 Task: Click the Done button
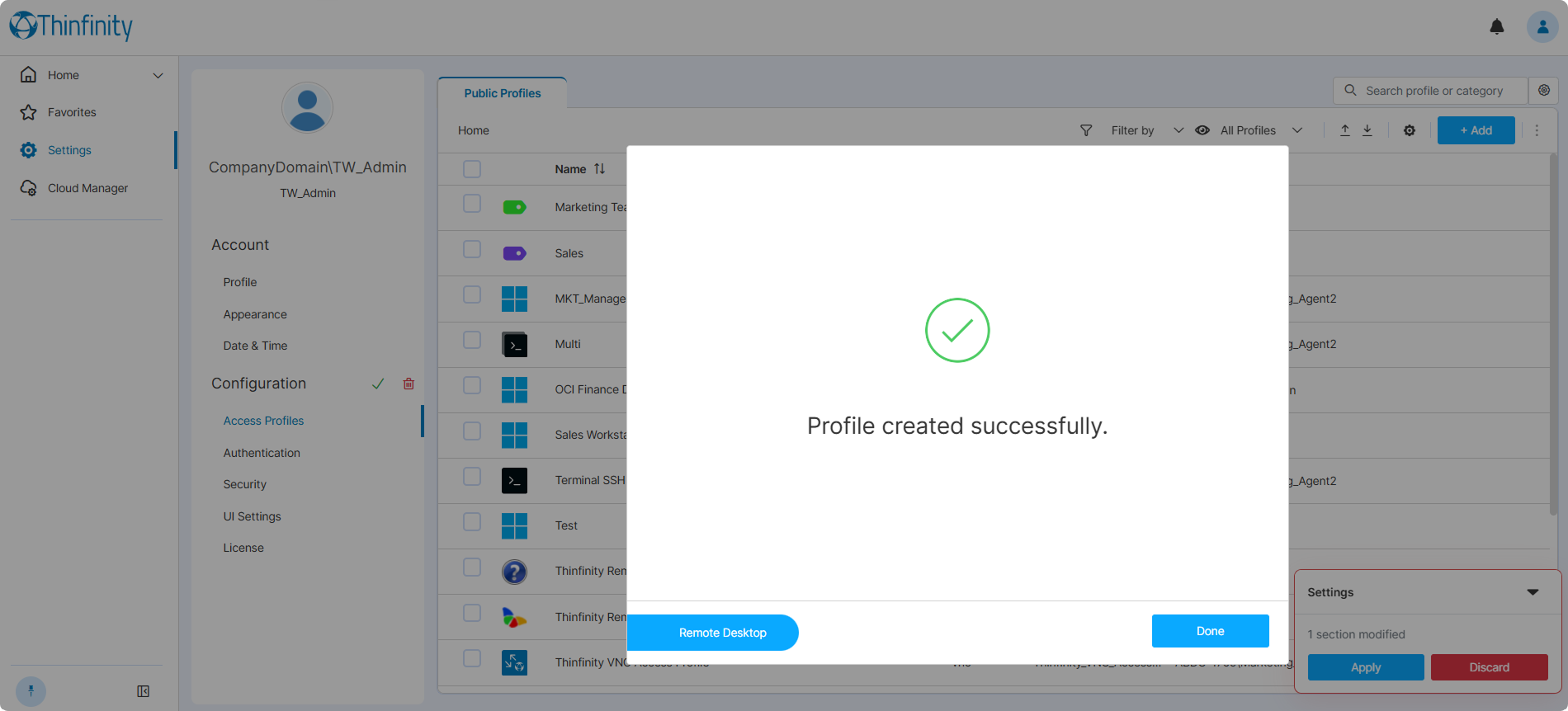tap(1210, 631)
